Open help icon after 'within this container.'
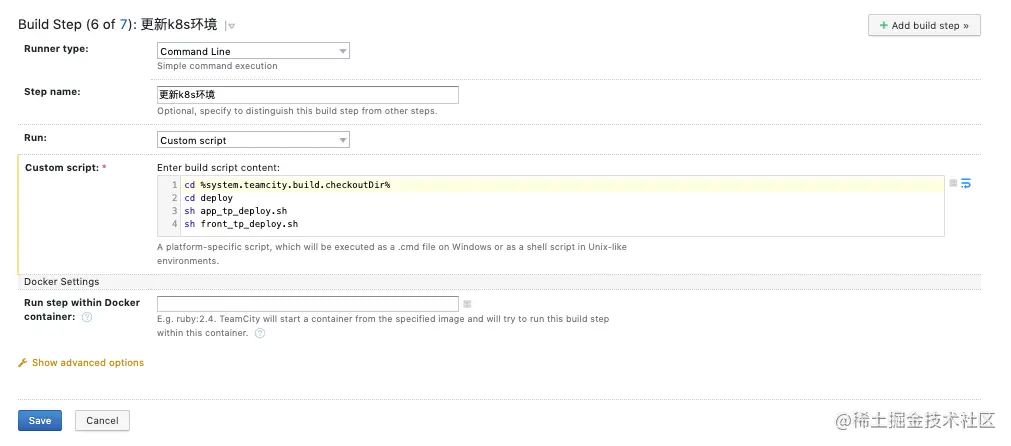Image resolution: width=1011 pixels, height=446 pixels. (x=260, y=333)
